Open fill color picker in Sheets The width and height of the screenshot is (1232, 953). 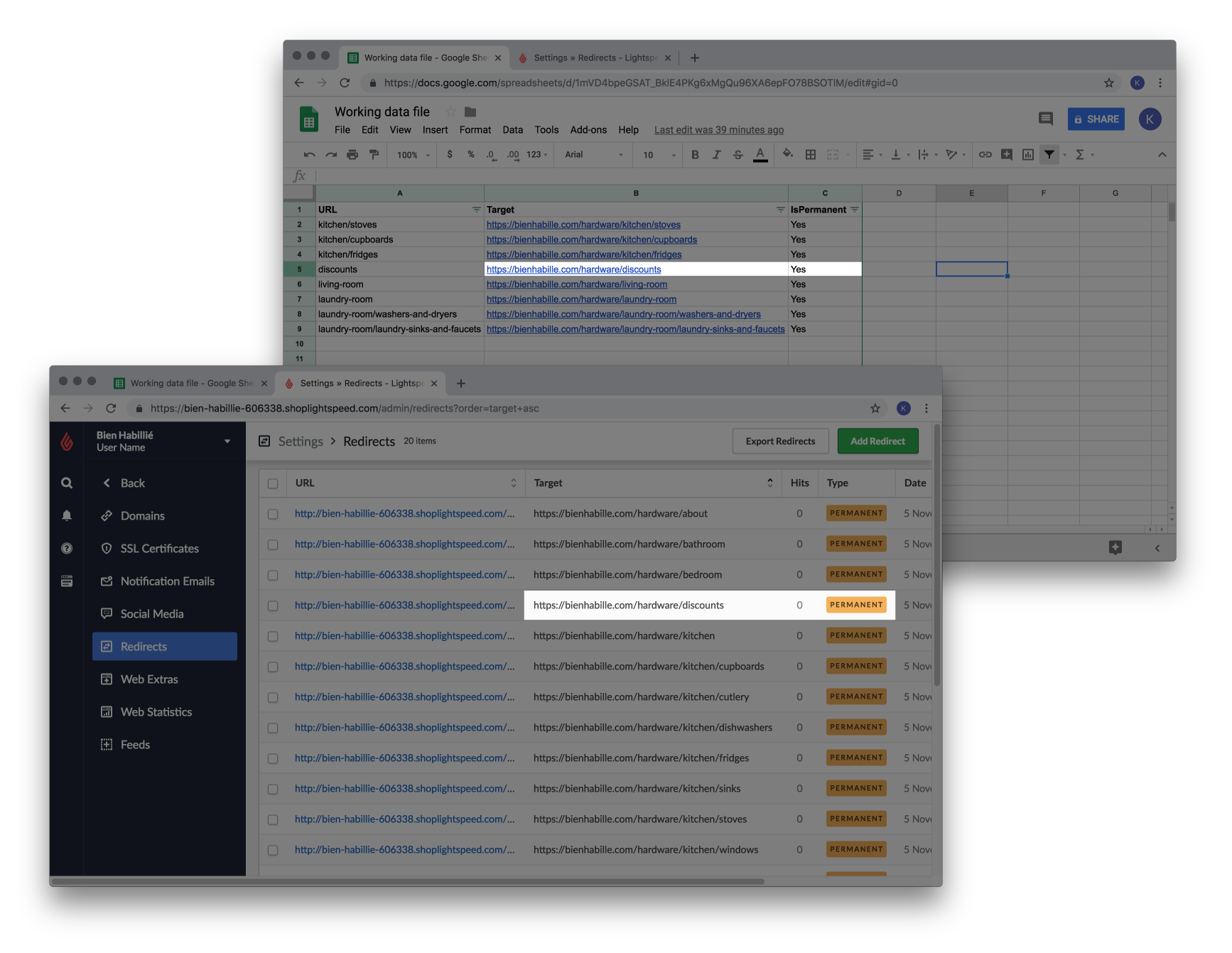point(788,154)
